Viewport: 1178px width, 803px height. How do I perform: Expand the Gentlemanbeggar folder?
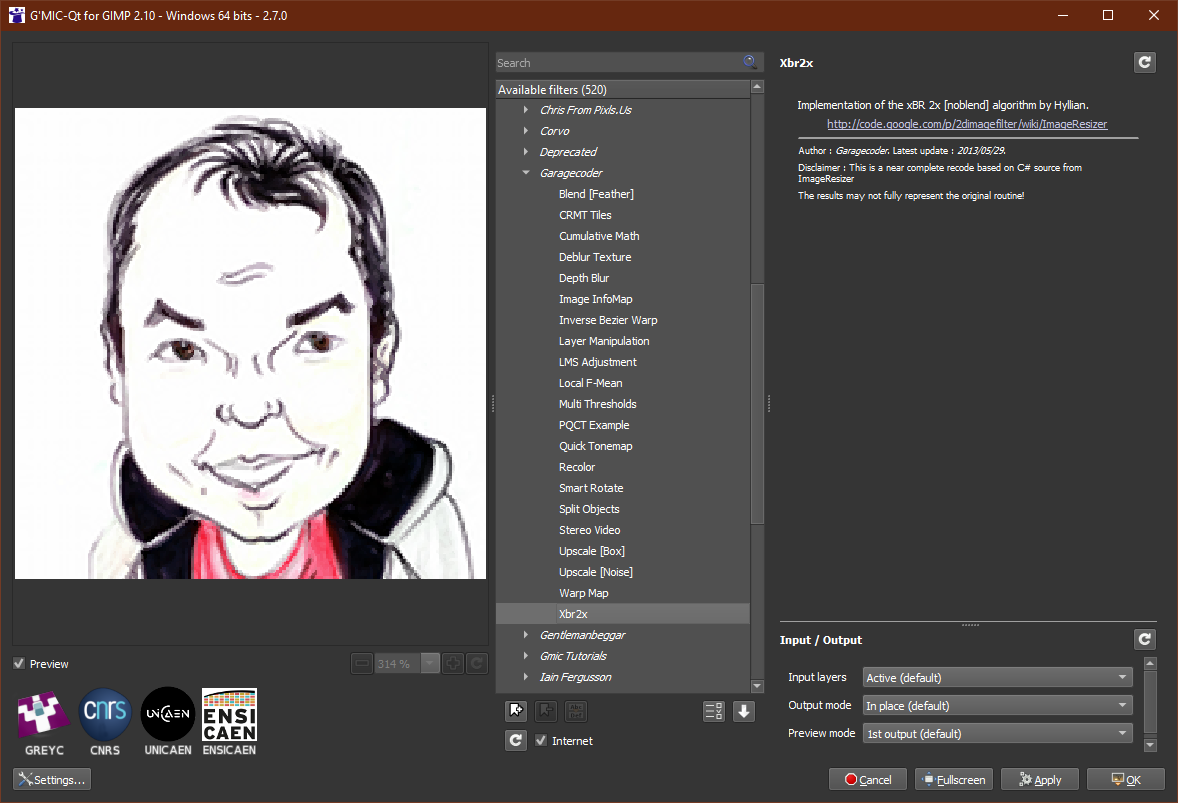[x=526, y=635]
